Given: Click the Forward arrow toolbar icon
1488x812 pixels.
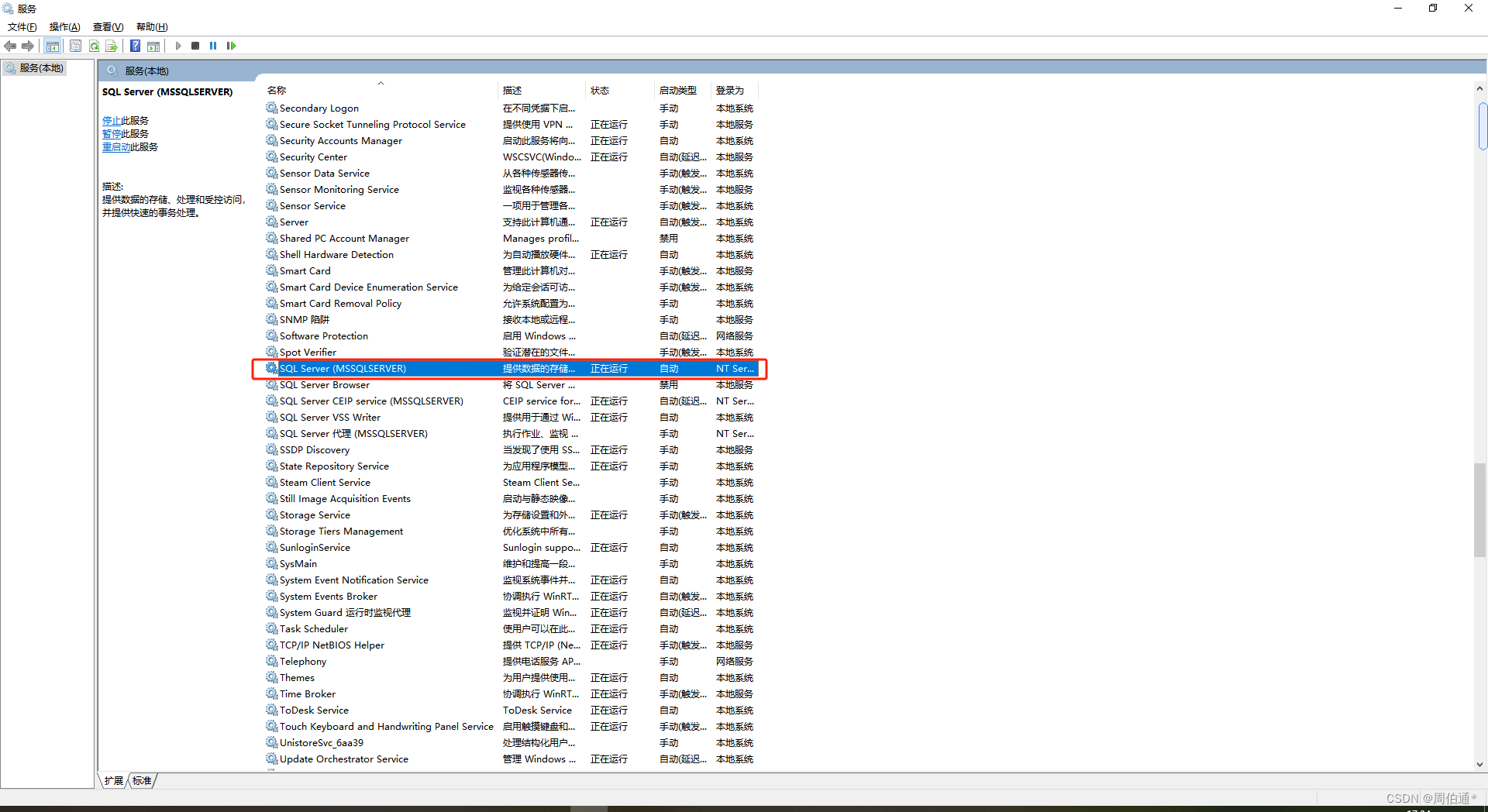Looking at the screenshot, I should click(28, 46).
